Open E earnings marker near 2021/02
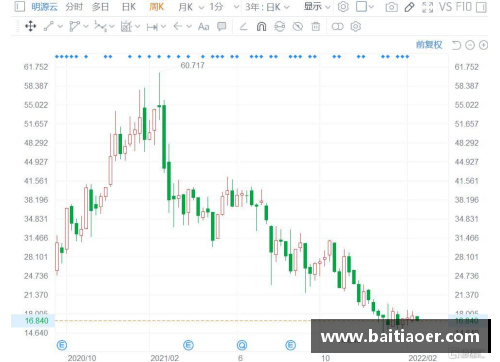Screen dimensions: 500x362 click(188, 345)
